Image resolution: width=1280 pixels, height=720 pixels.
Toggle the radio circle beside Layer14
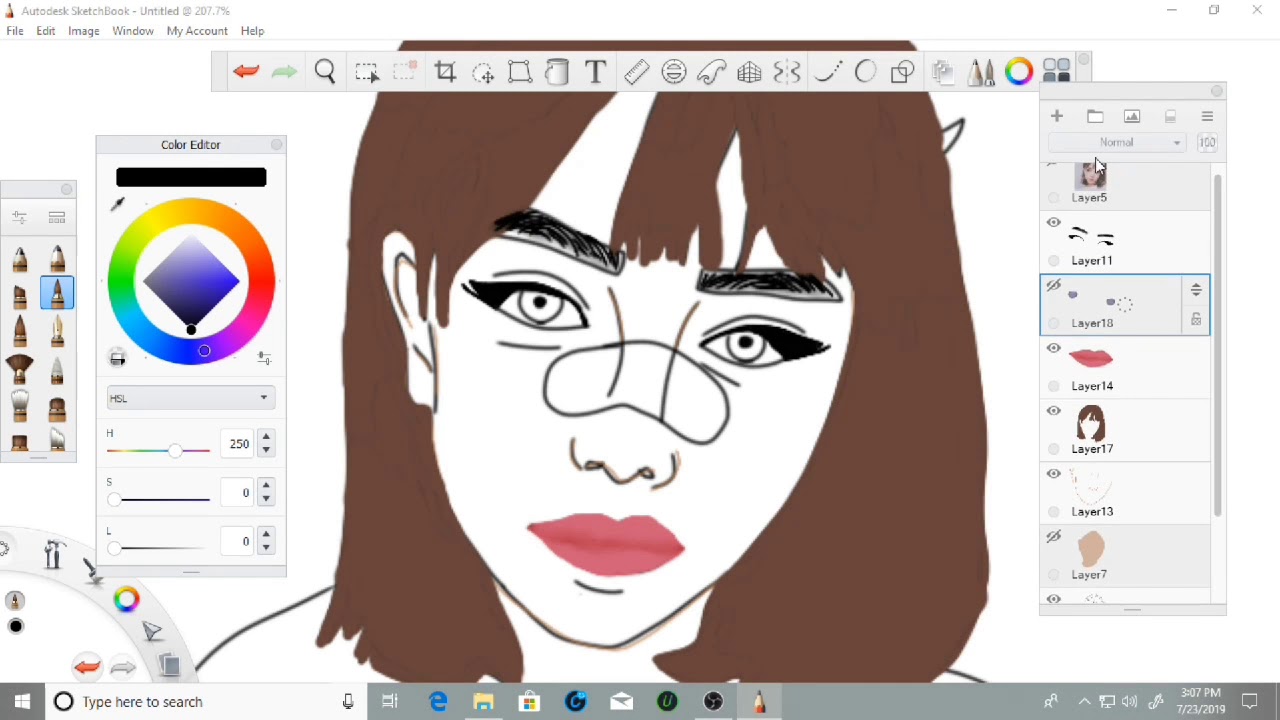pos(1054,386)
